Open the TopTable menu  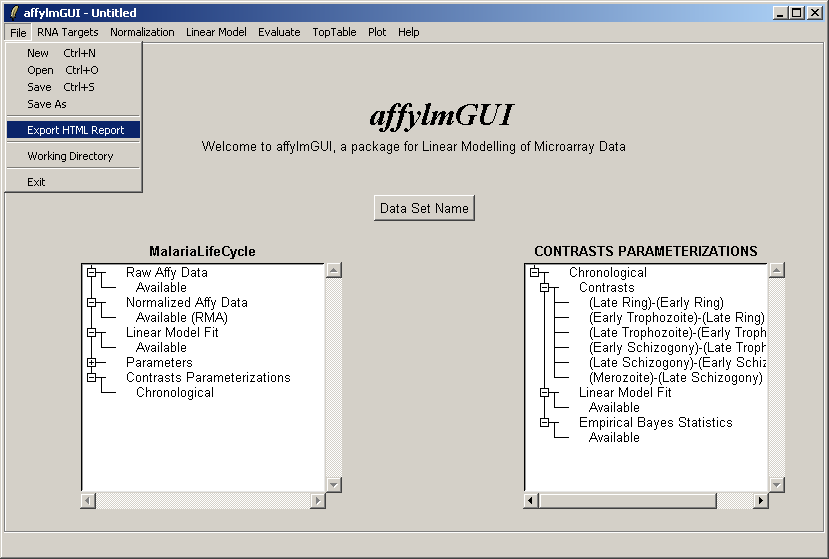coord(333,32)
